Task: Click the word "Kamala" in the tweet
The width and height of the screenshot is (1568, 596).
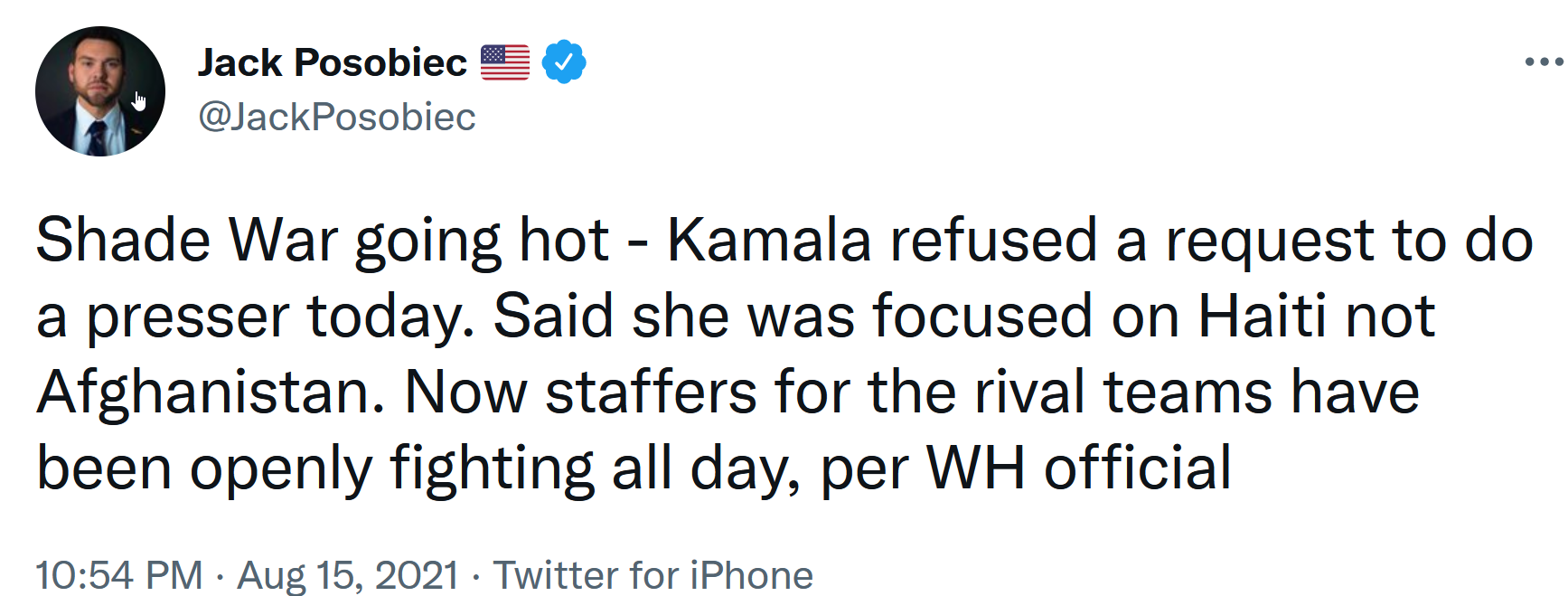Action: tap(769, 241)
